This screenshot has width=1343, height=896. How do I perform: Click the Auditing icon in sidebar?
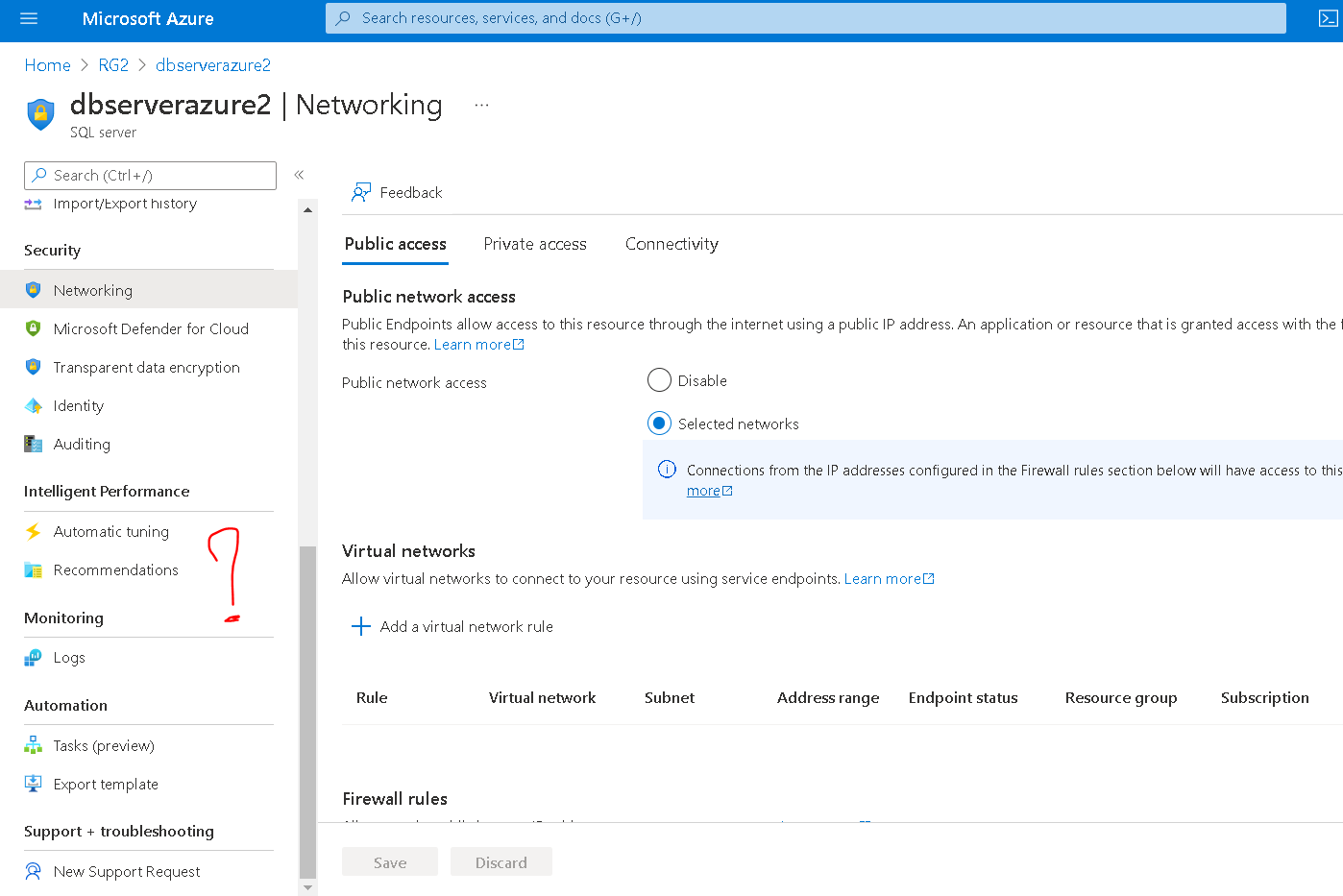click(x=34, y=444)
